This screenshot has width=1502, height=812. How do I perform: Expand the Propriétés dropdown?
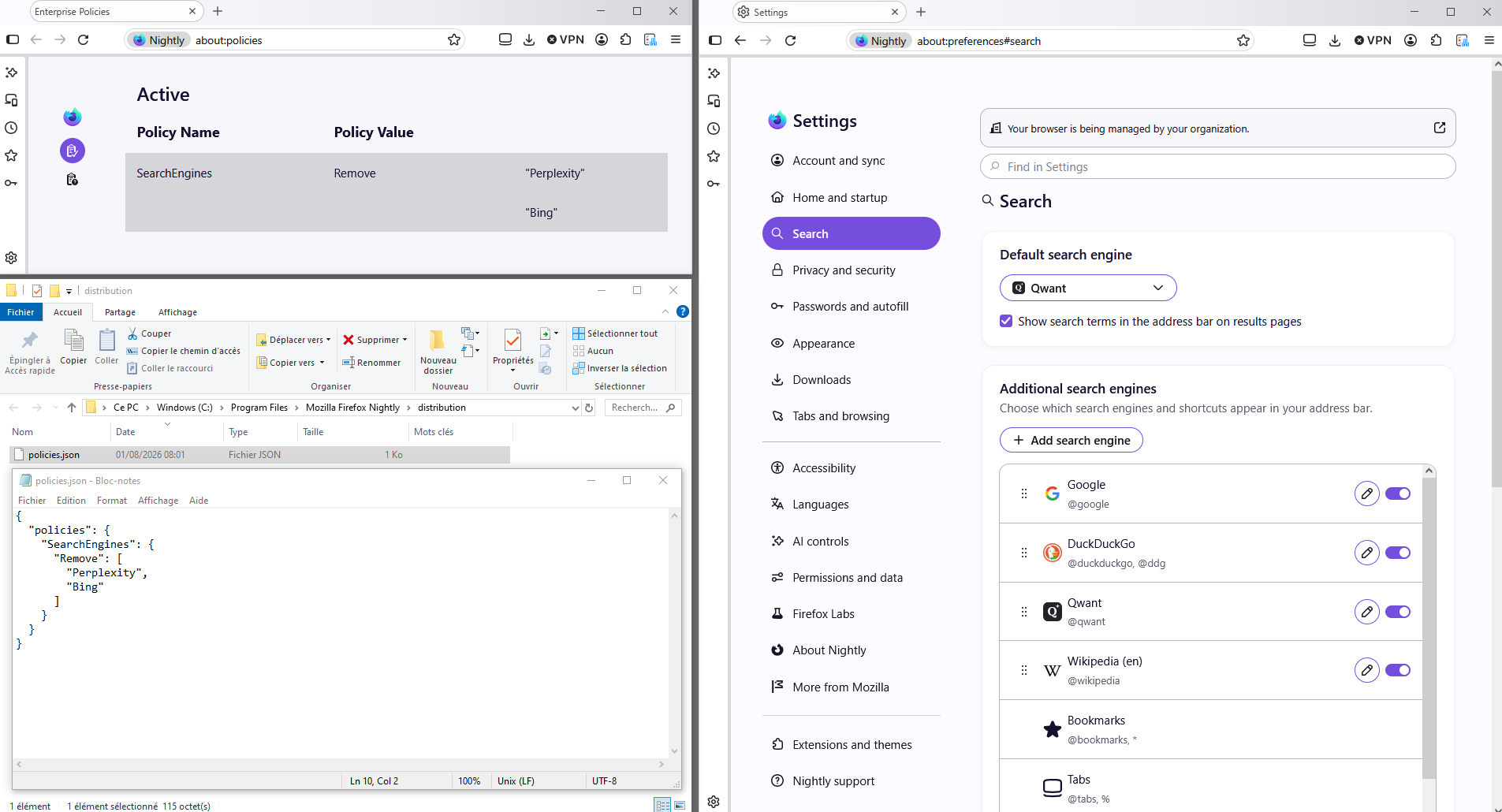(x=512, y=370)
